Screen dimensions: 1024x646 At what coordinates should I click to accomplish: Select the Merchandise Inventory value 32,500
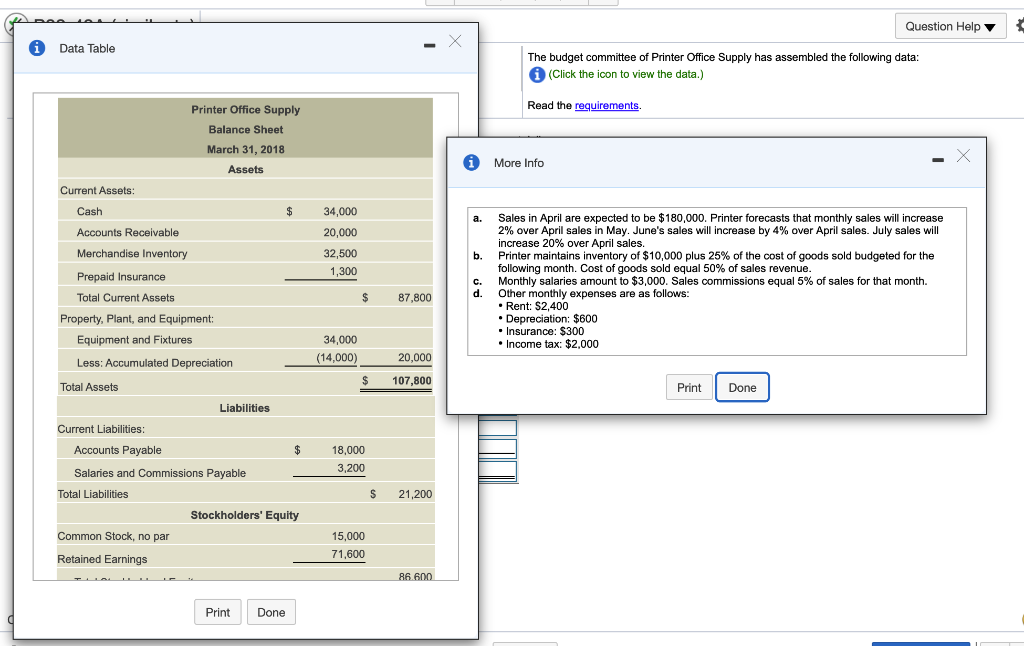[340, 253]
